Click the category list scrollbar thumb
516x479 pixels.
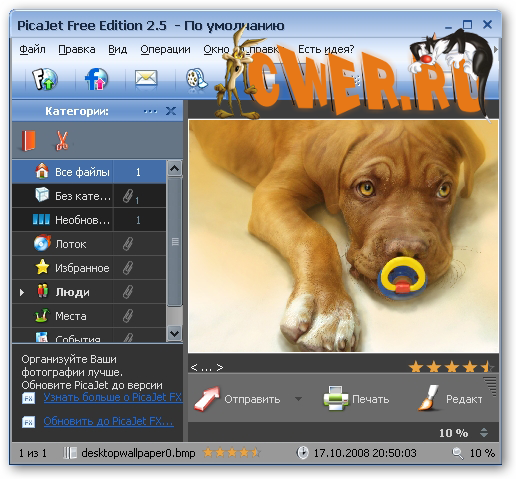[175, 242]
